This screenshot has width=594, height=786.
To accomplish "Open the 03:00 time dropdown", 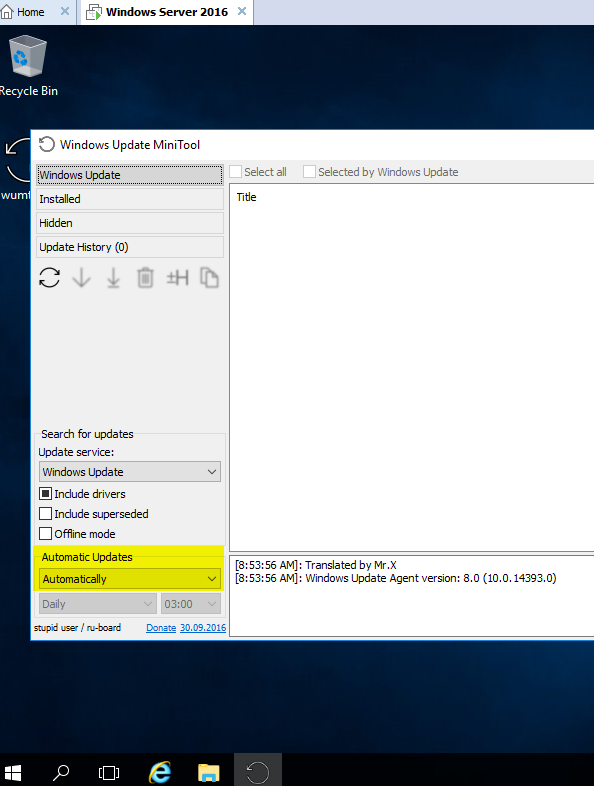I will [190, 604].
